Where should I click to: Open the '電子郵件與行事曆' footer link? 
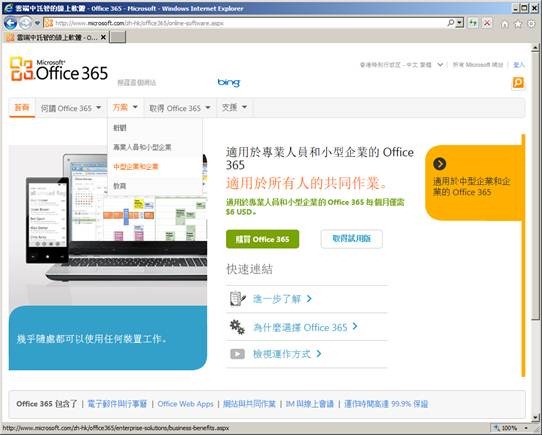pos(117,404)
